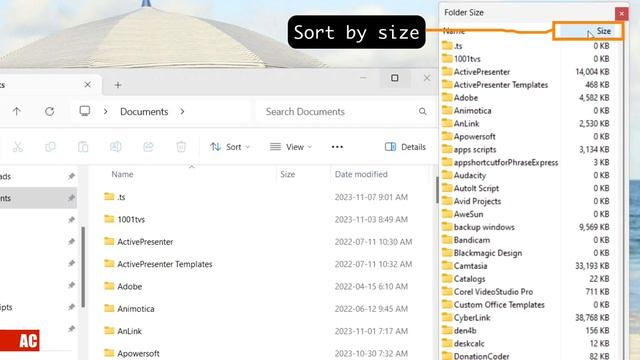Click the Cut scissors icon
The height and width of the screenshot is (360, 640).
(x=18, y=147)
